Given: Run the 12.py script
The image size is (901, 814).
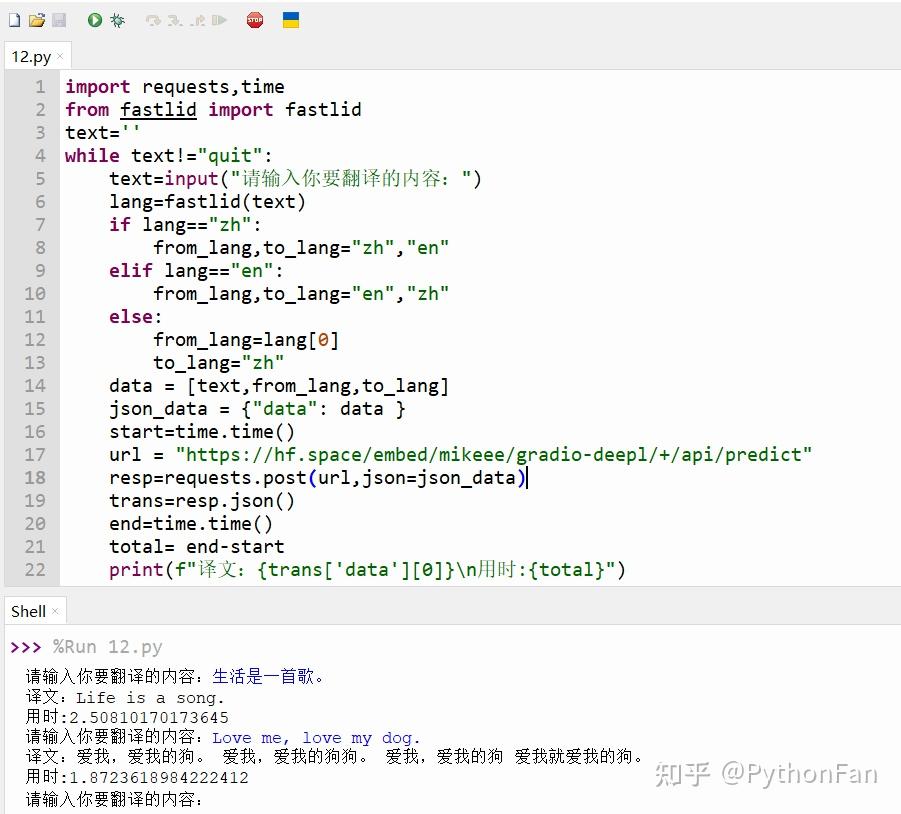Looking at the screenshot, I should (x=95, y=19).
